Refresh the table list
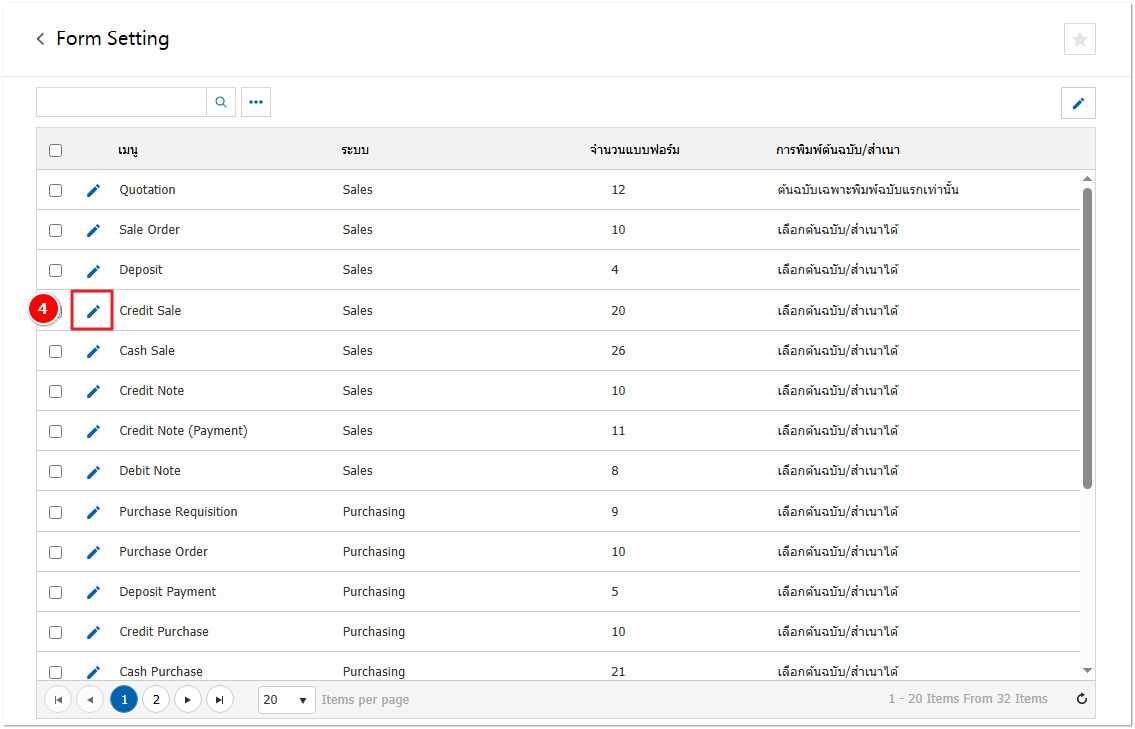 coord(1081,699)
